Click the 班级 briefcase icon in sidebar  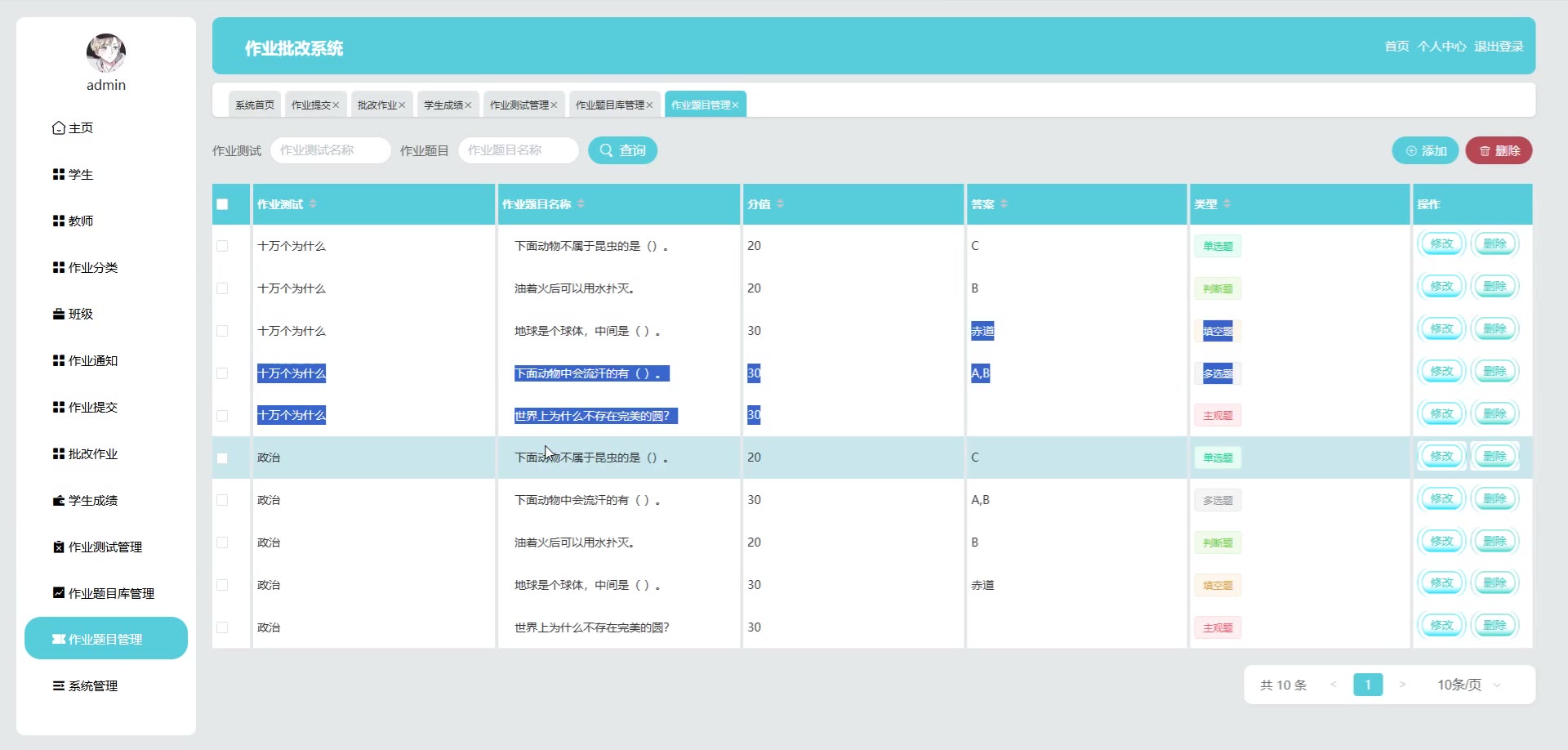(59, 315)
